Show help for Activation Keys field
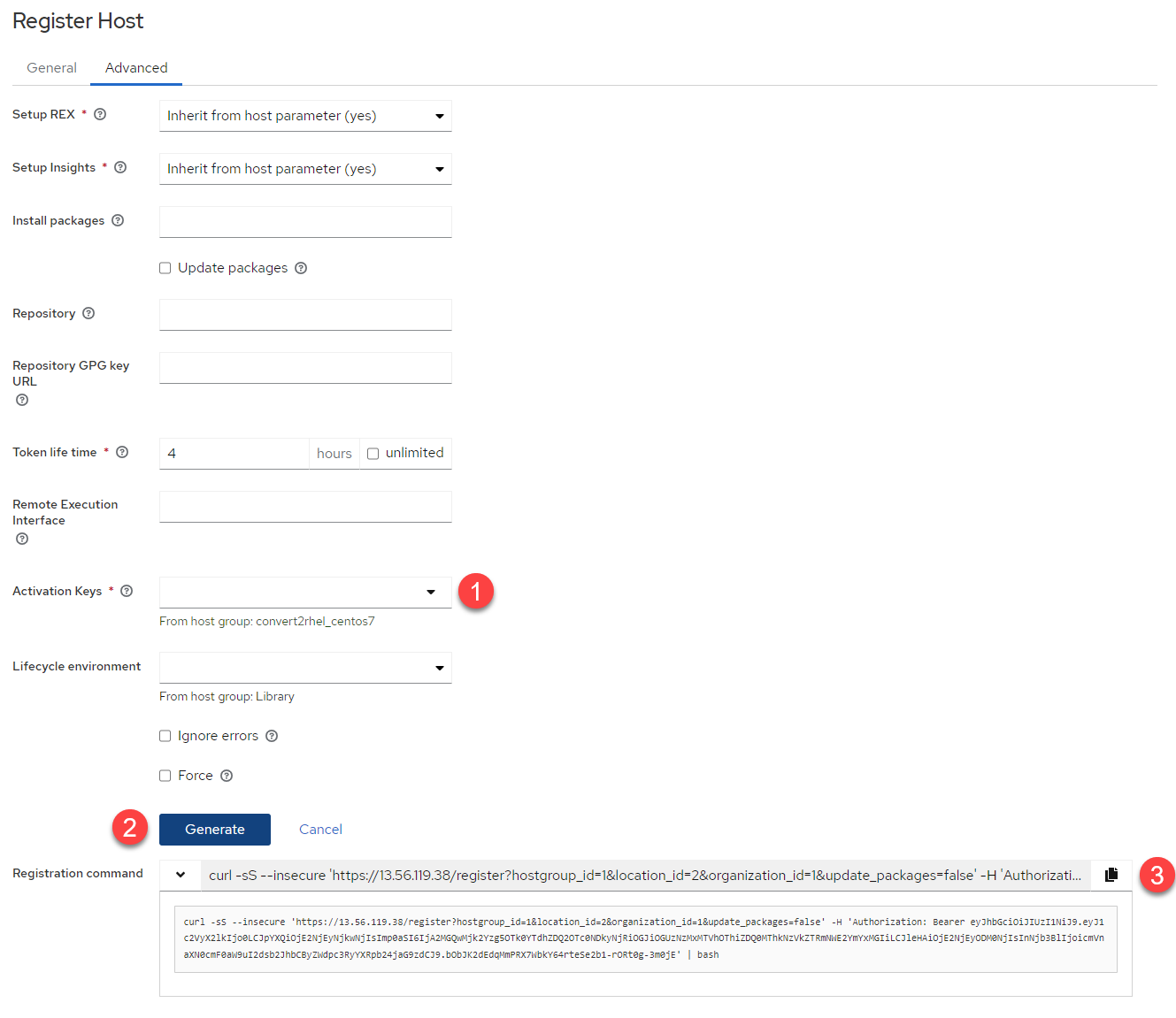The width and height of the screenshot is (1176, 1018). [127, 591]
